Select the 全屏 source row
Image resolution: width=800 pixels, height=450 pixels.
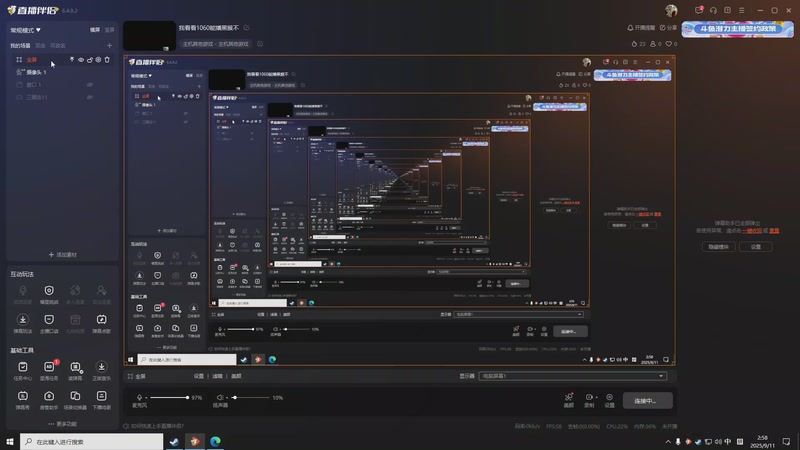(62, 60)
